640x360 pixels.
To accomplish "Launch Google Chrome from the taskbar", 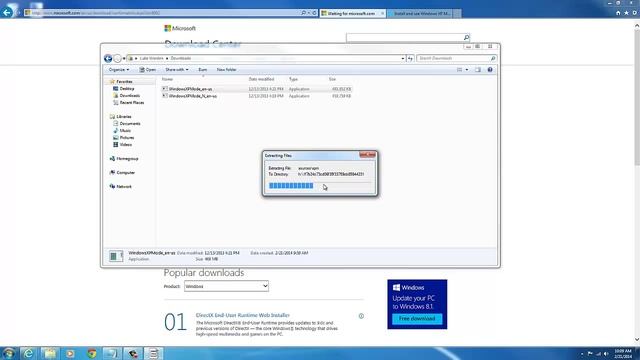I will click(91, 353).
